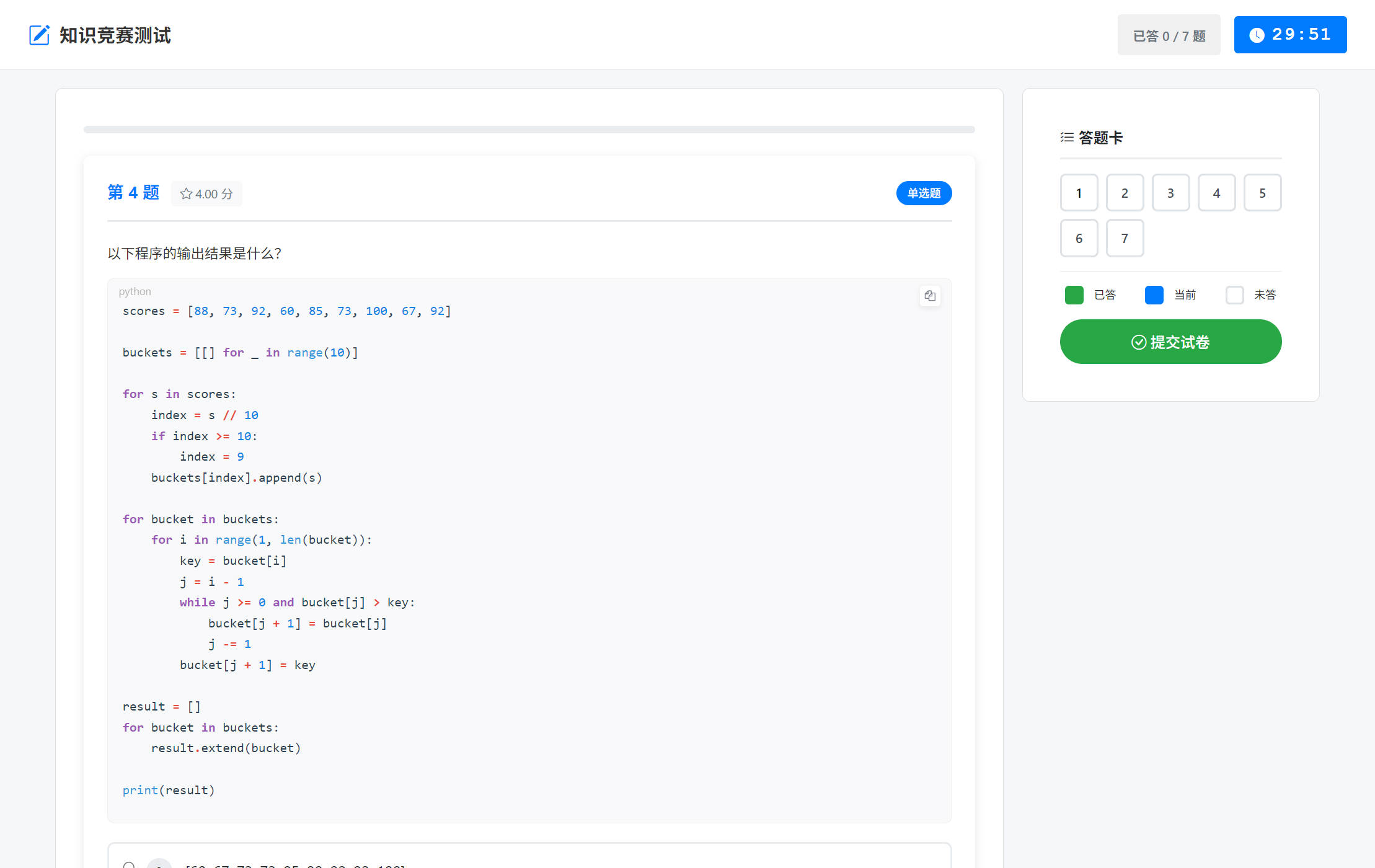The image size is (1375, 868).
Task: Click the 单选题 question type badge
Action: (924, 193)
